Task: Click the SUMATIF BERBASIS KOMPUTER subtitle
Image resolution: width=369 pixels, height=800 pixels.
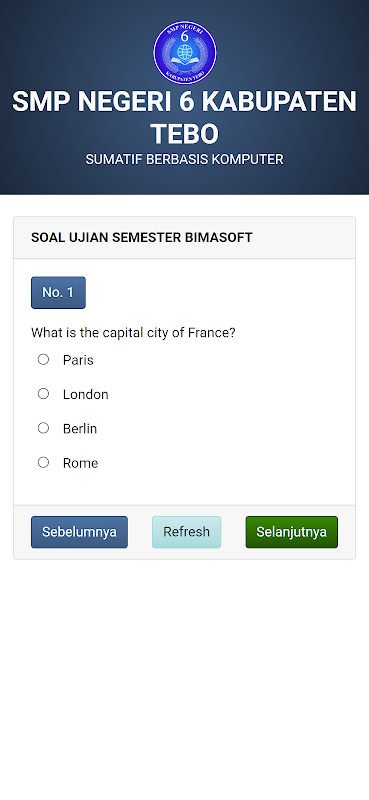Action: click(184, 159)
